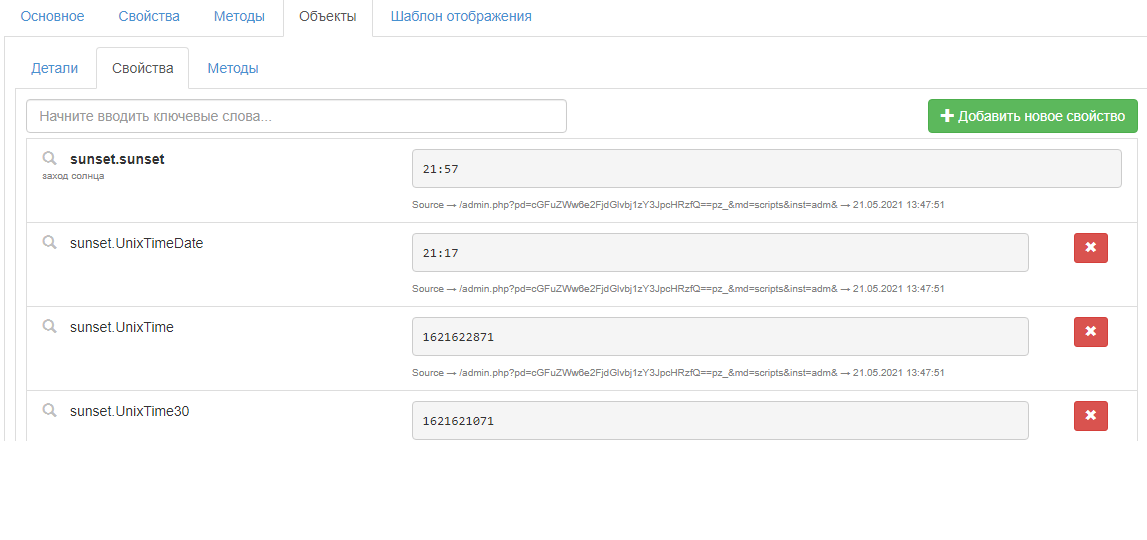1147x540 pixels.
Task: Click the sunset.sunset property name
Action: (x=117, y=159)
